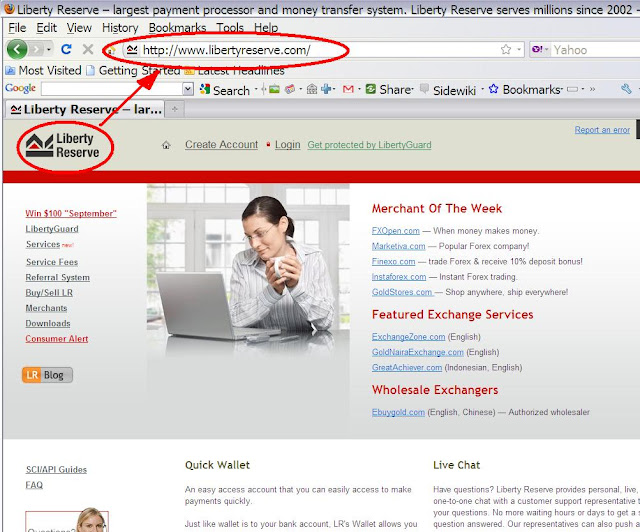Viewport: 640px width, 532px height.
Task: Open the Instaforex.com merchant link
Action: point(399,277)
